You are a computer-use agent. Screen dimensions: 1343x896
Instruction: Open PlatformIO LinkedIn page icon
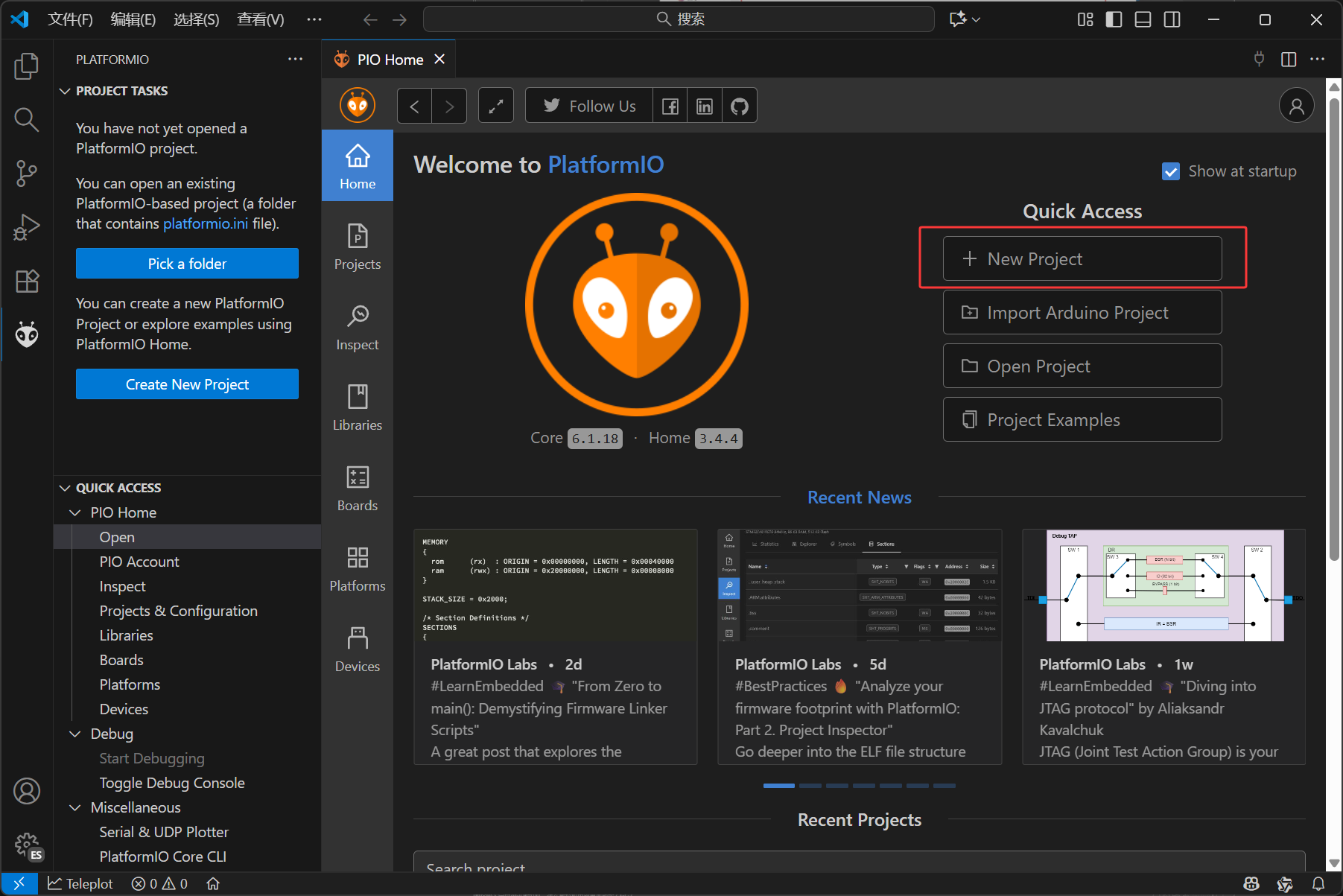pos(705,106)
